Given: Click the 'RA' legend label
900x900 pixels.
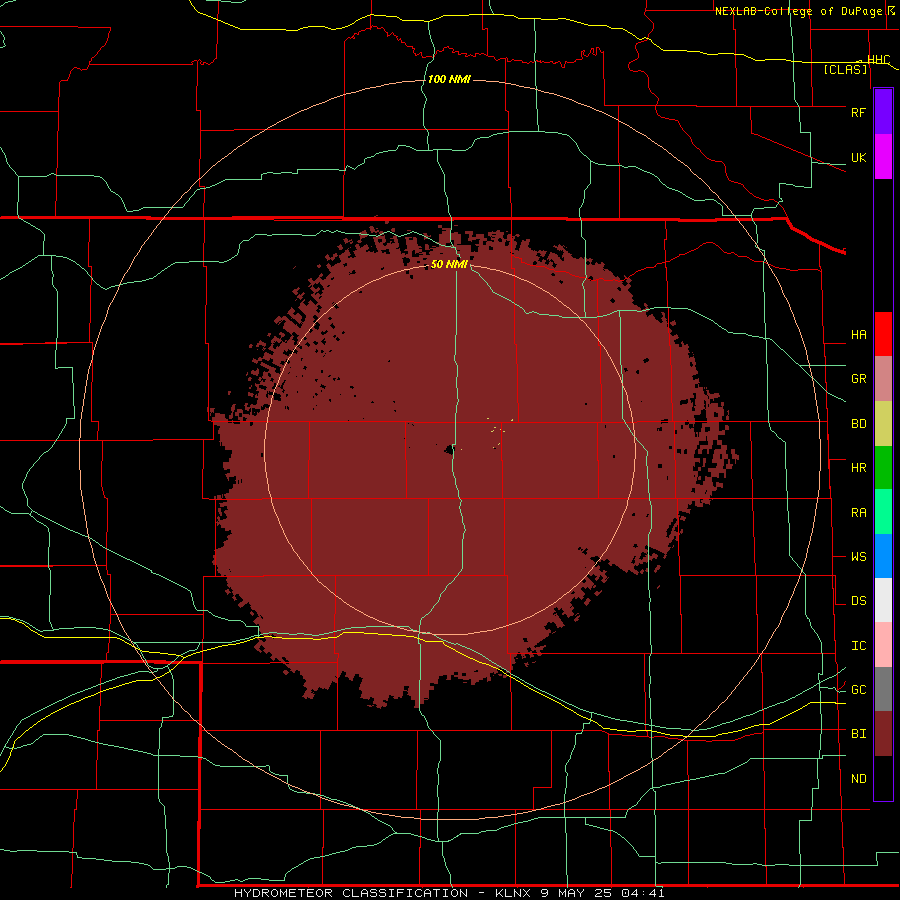Looking at the screenshot, I should [858, 513].
